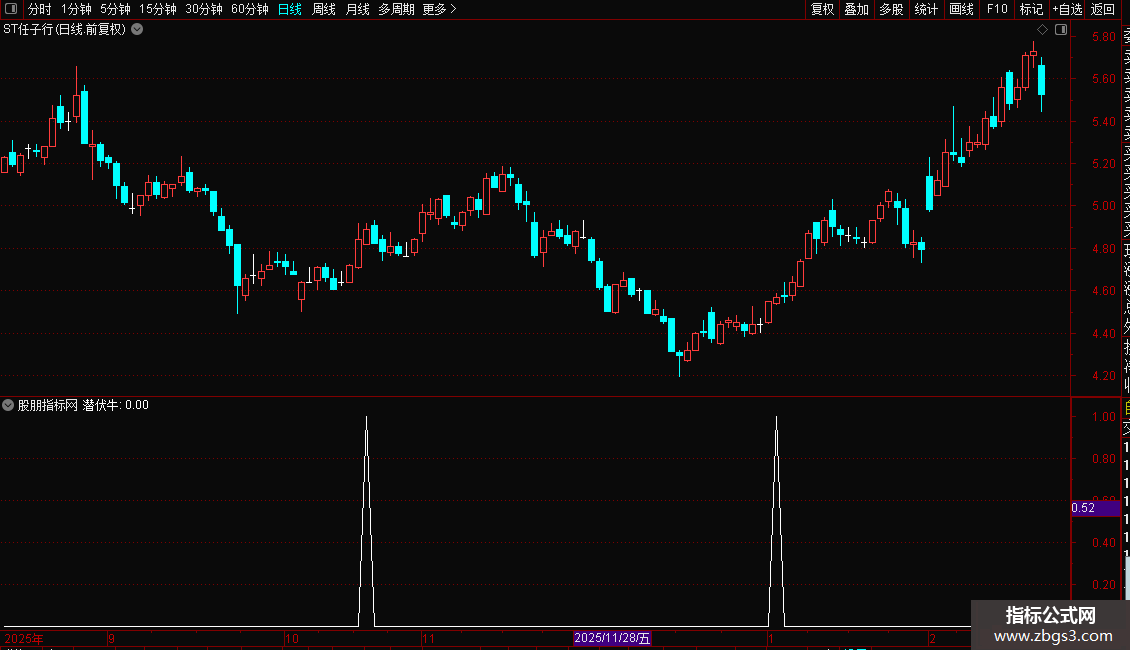The width and height of the screenshot is (1130, 650).
Task: Open the F10 company info
Action: tap(997, 9)
